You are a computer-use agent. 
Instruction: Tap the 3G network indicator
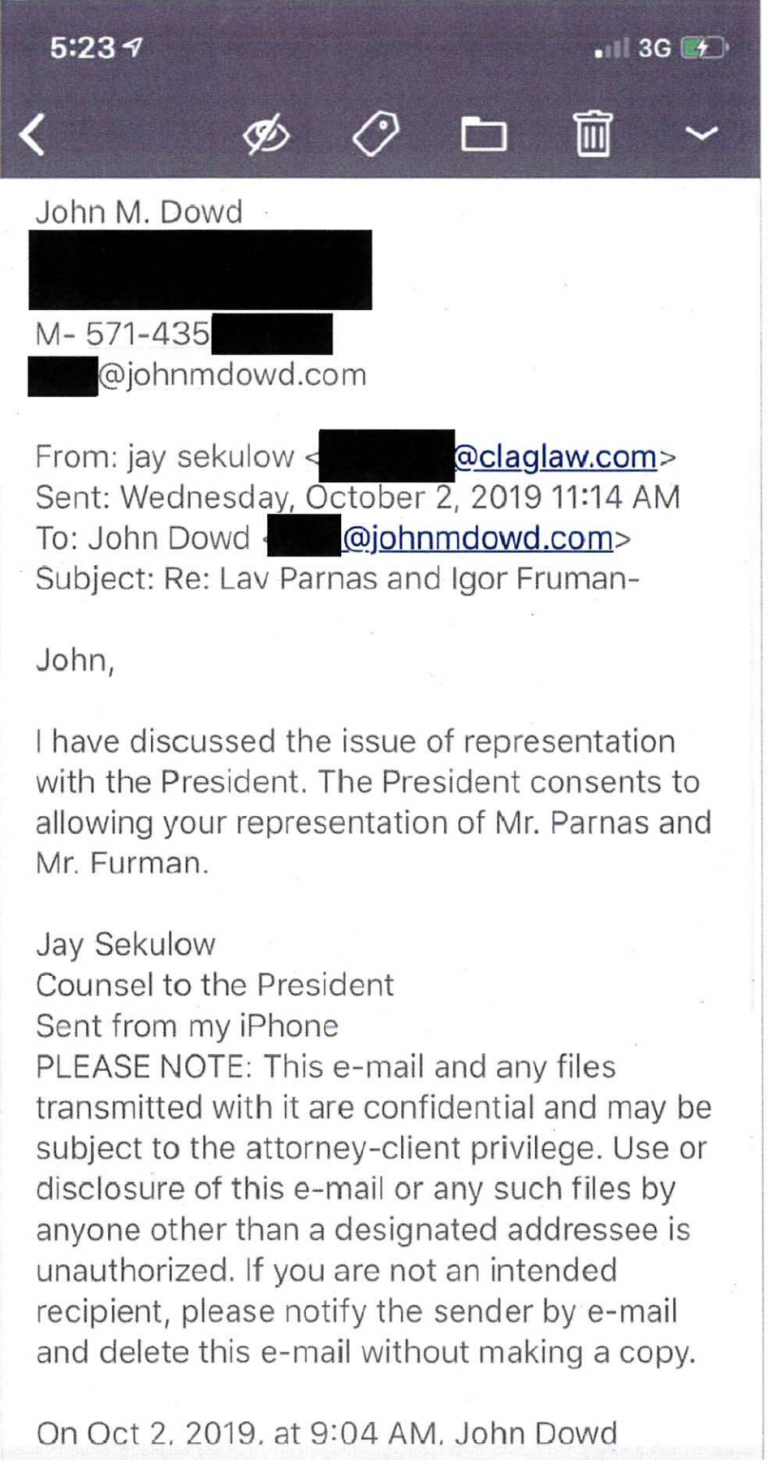tap(654, 47)
